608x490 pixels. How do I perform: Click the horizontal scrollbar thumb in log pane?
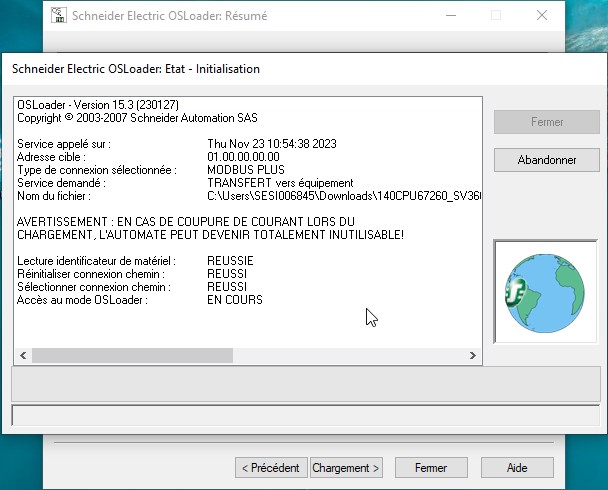coord(132,355)
